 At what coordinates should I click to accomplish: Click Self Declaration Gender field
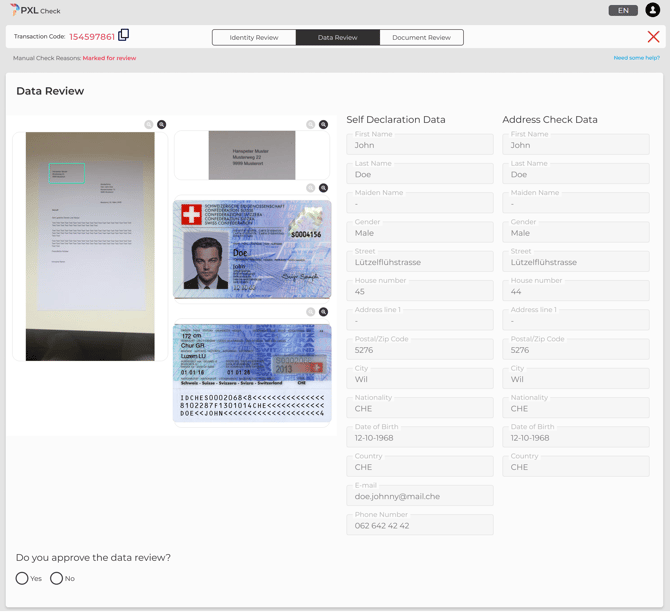click(x=420, y=232)
